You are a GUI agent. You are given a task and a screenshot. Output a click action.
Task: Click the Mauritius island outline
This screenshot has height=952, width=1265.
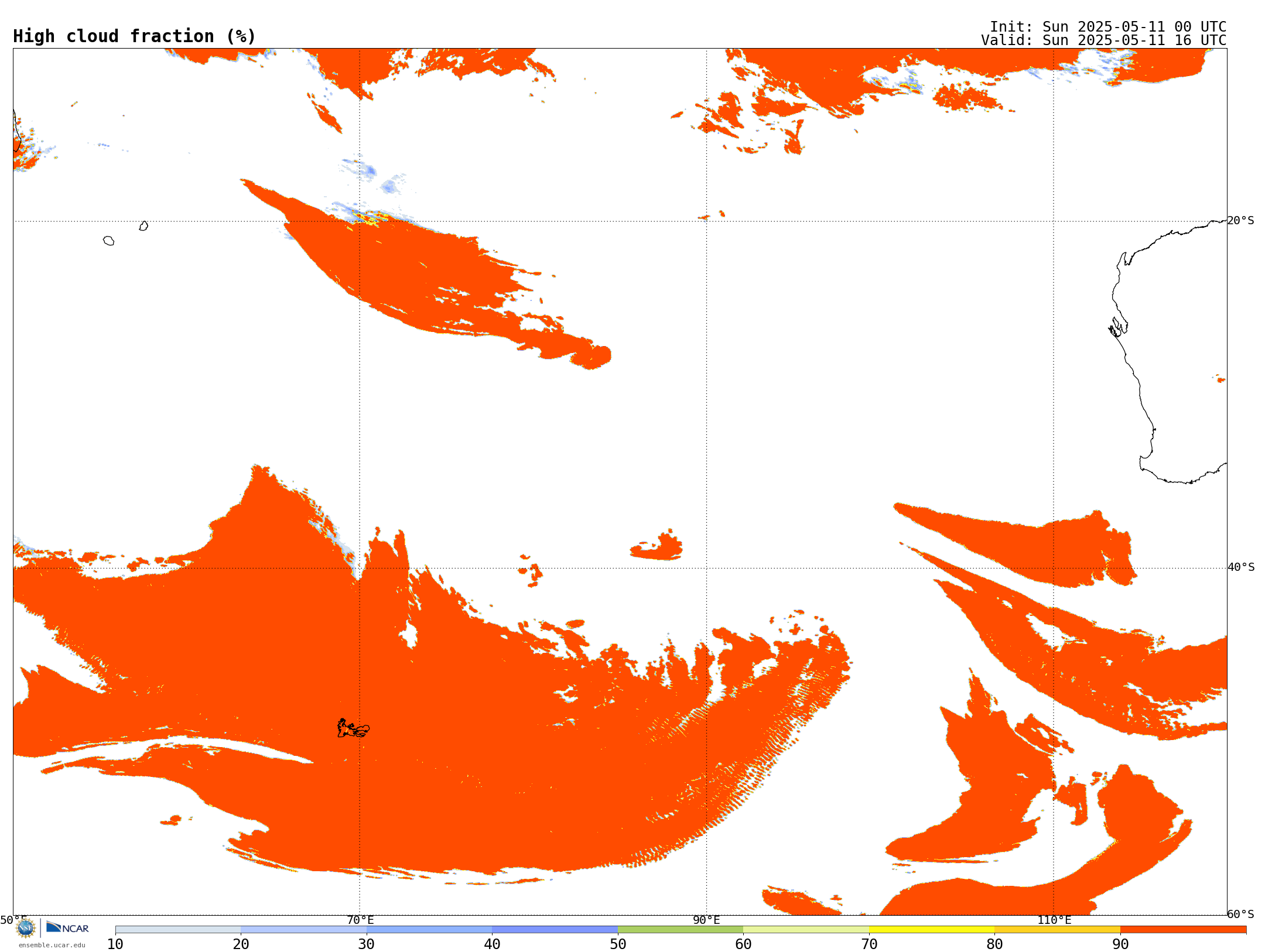143,226
